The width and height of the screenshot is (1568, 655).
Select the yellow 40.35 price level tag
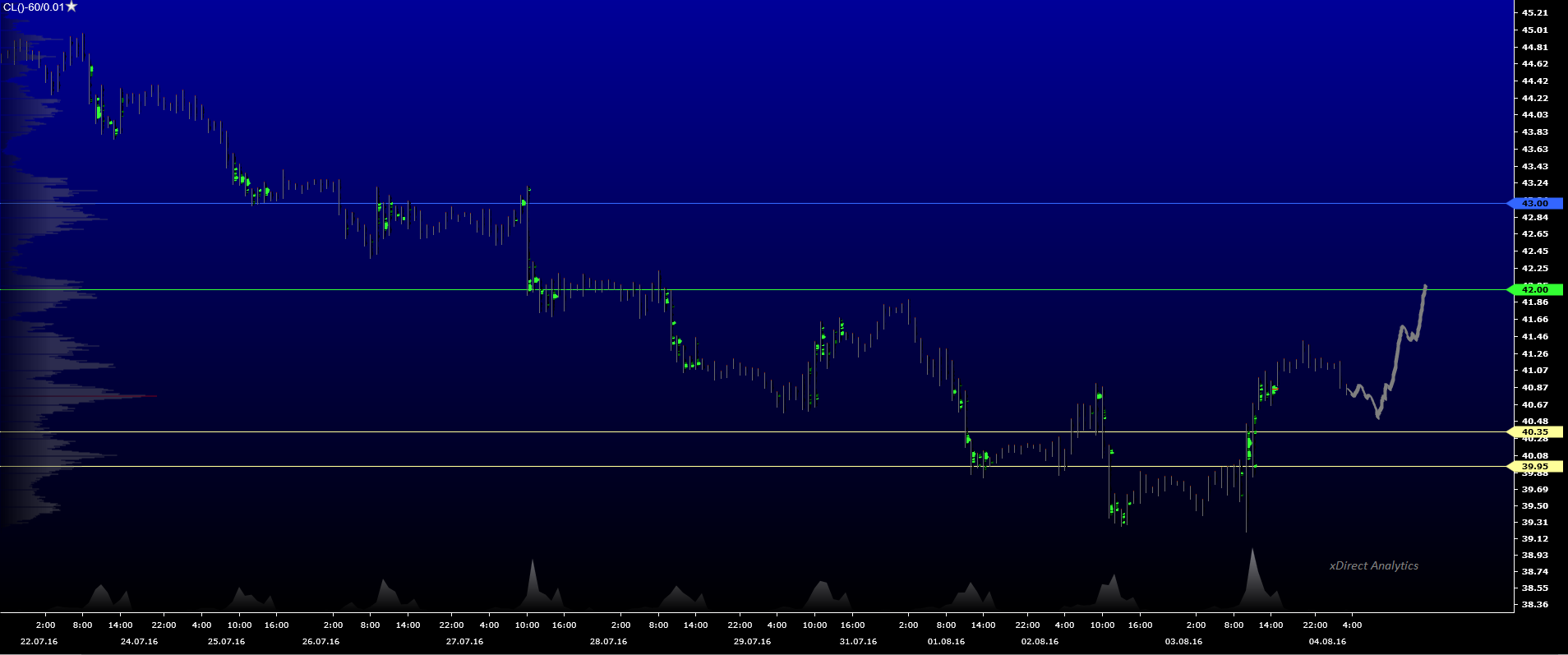(1534, 431)
